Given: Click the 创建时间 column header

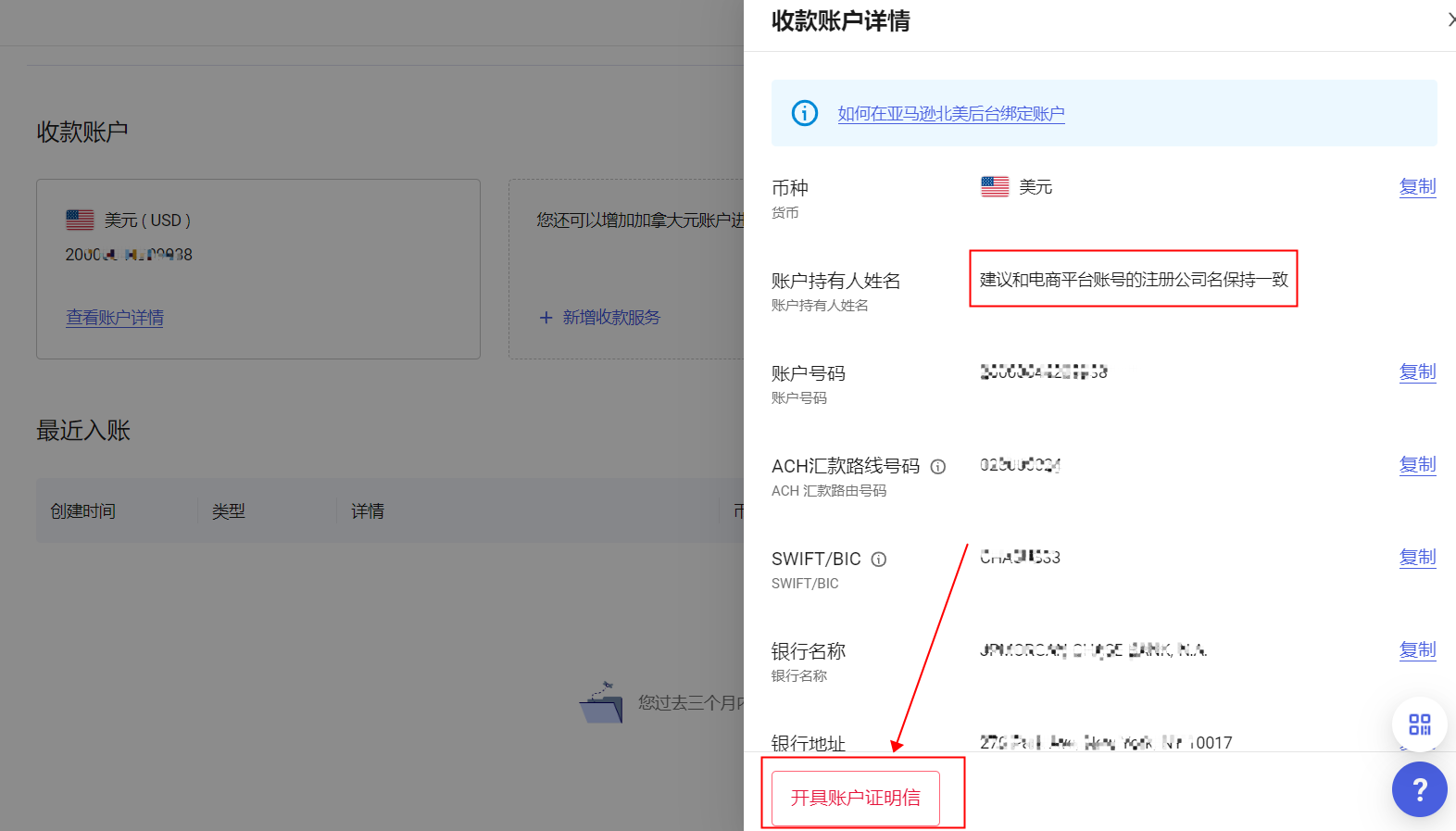Looking at the screenshot, I should tap(83, 511).
